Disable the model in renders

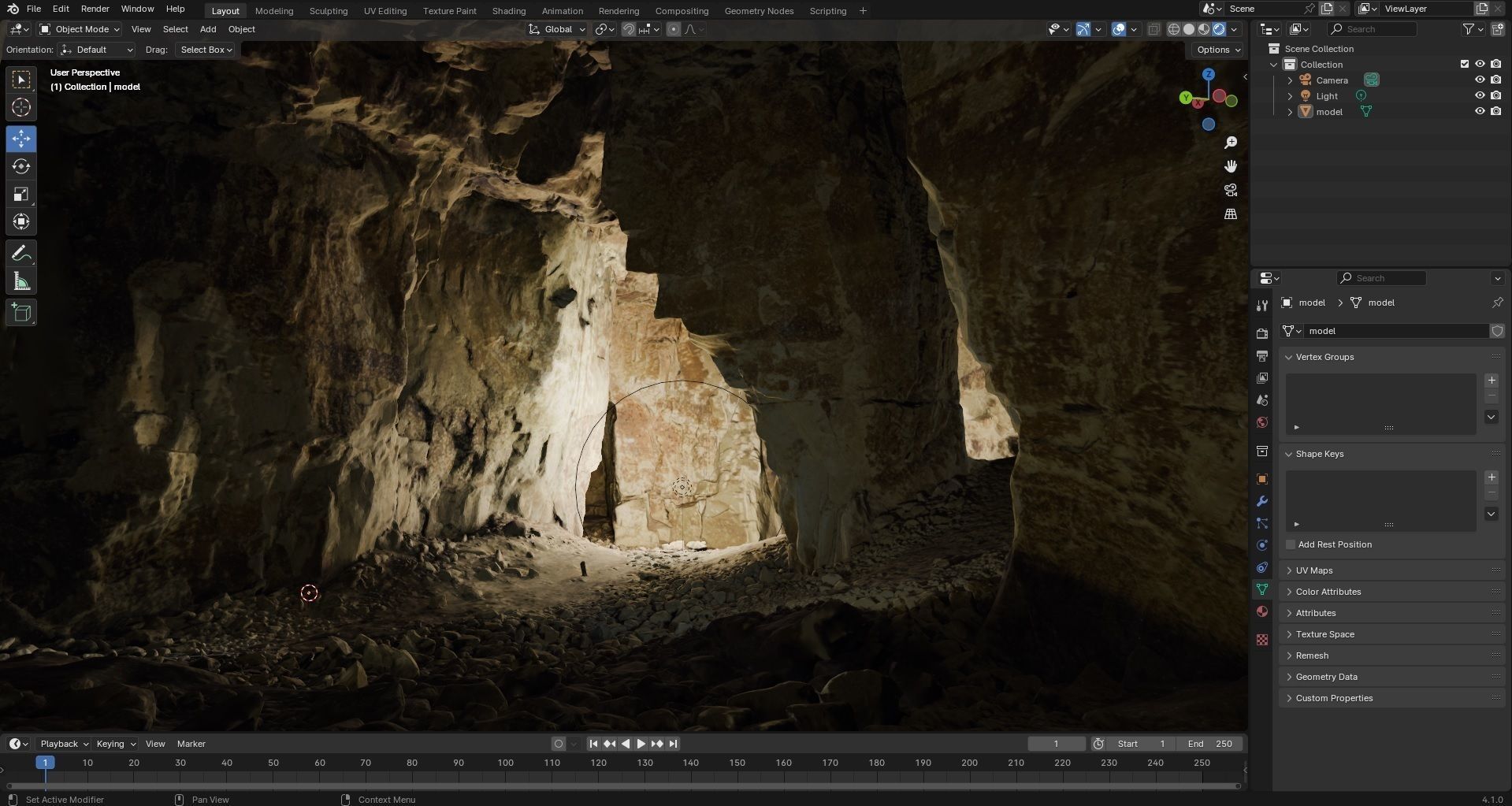pyautogui.click(x=1495, y=112)
